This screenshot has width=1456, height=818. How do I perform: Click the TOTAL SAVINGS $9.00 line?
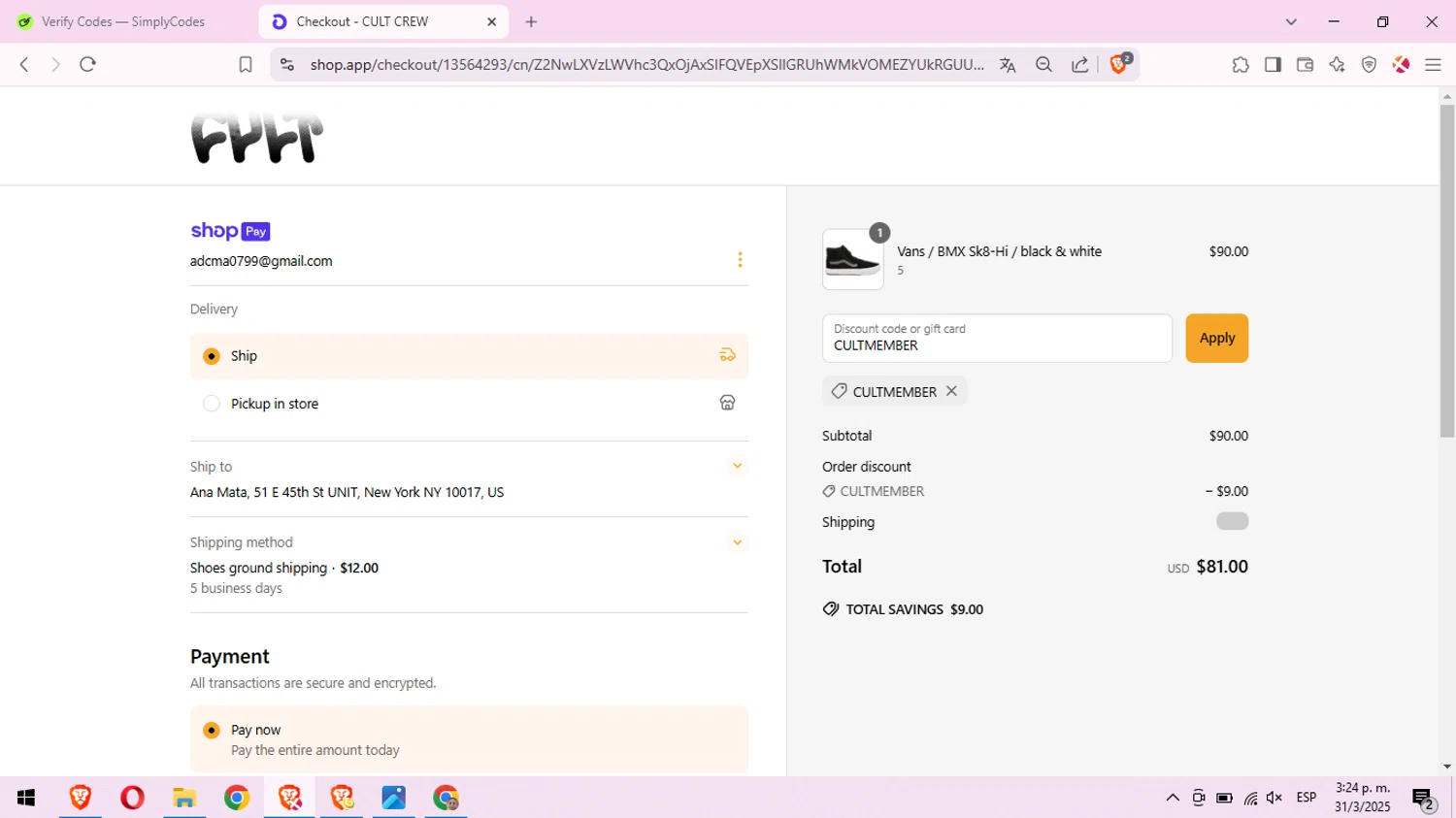903,609
